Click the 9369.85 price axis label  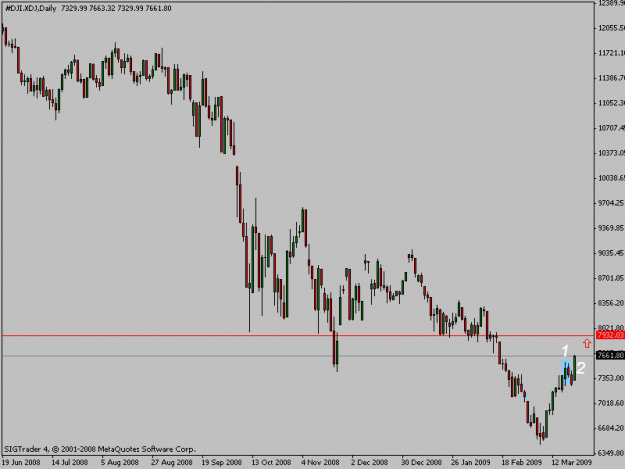tap(611, 228)
